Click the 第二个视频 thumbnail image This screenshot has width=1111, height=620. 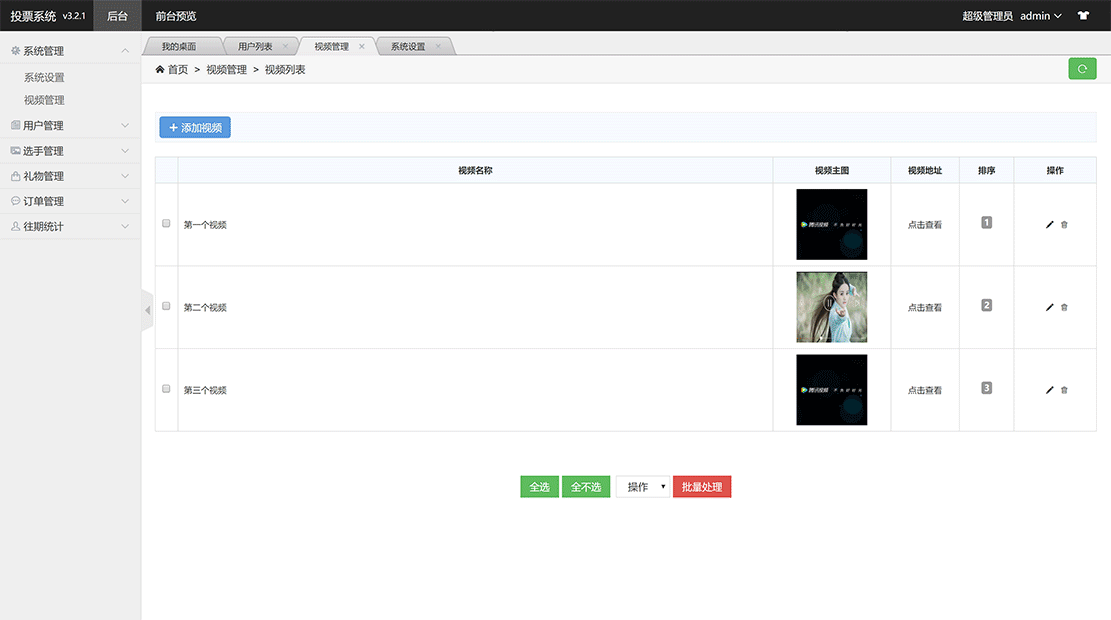pyautogui.click(x=831, y=307)
